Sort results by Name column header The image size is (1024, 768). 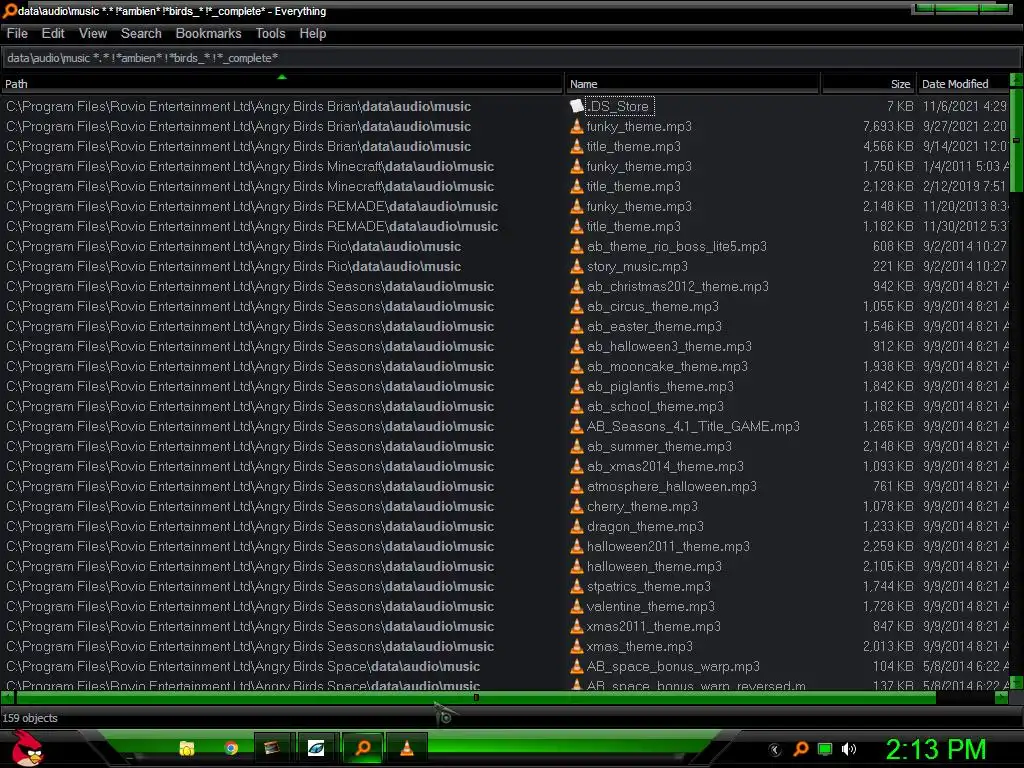coord(692,84)
